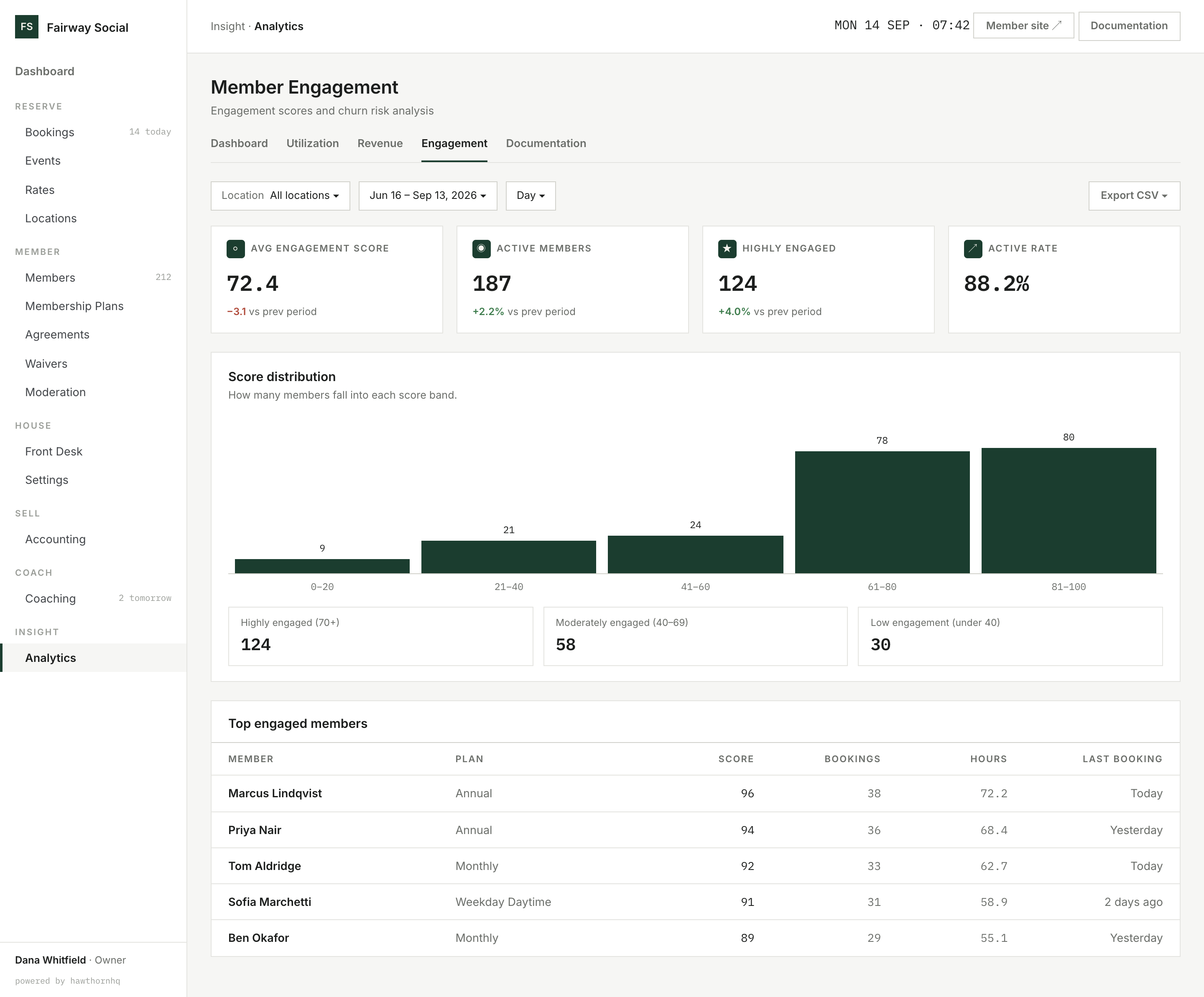Open Bookings in the sidebar
Viewport: 1204px width, 997px height.
coord(93,132)
